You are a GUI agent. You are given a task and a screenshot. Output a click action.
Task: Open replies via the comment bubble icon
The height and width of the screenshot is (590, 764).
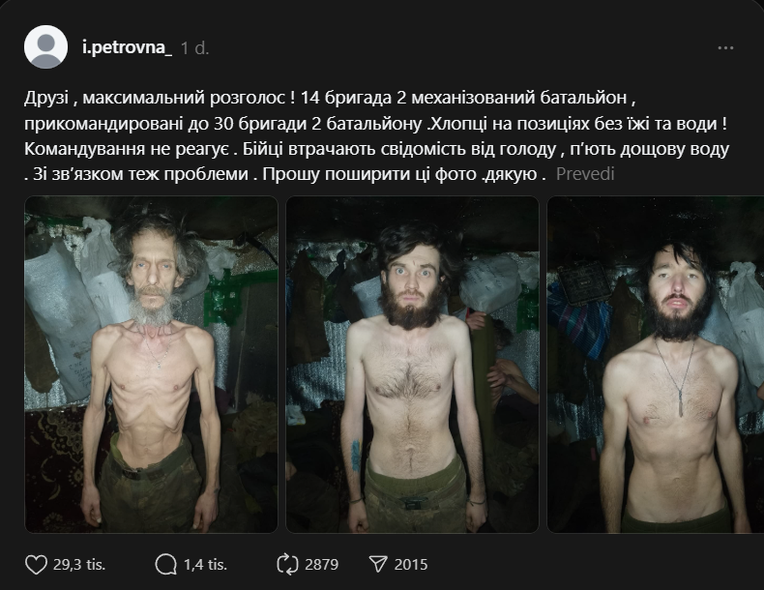pos(166,565)
